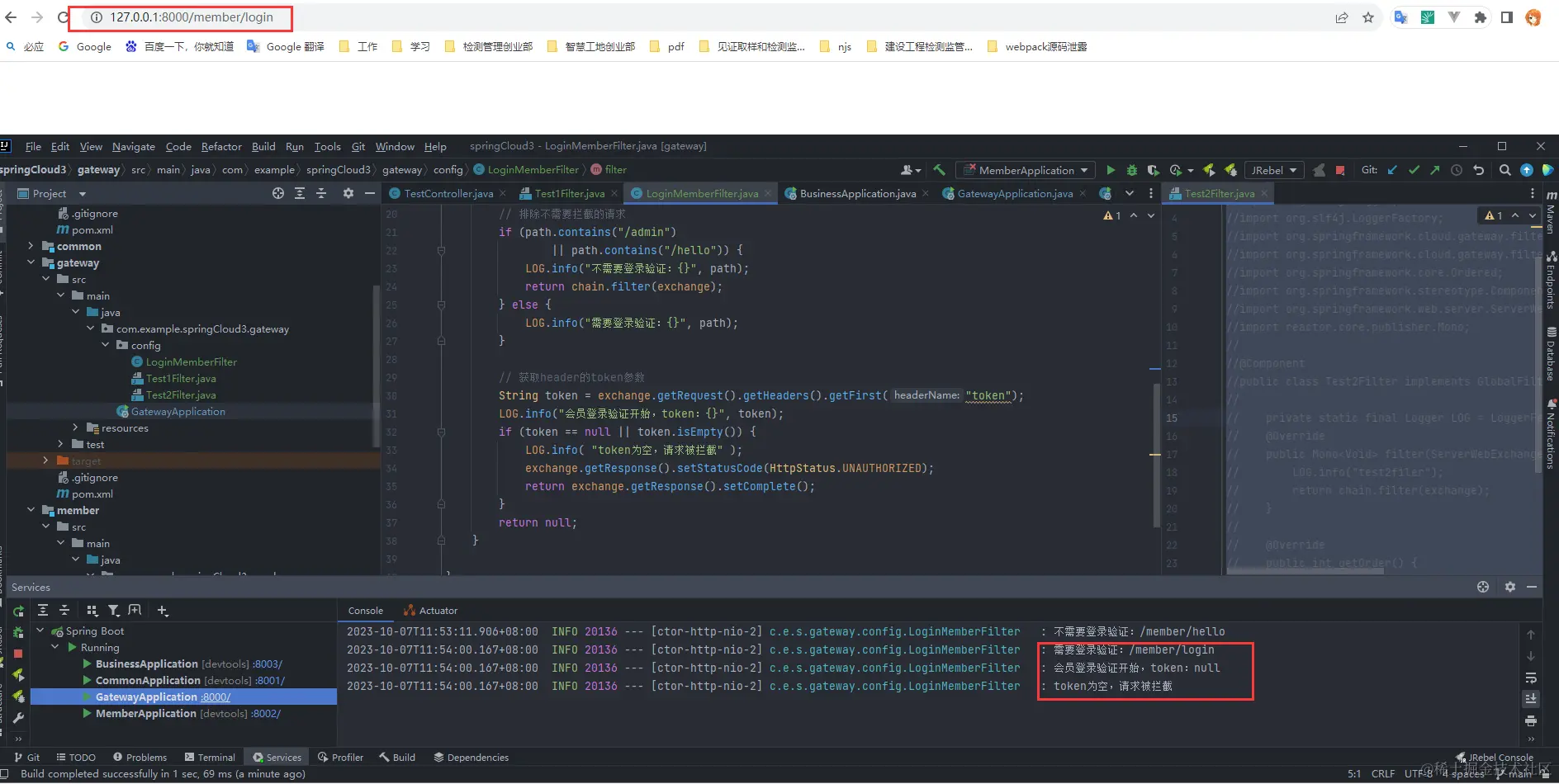
Task: Open Problems tool window
Action: pyautogui.click(x=140, y=757)
